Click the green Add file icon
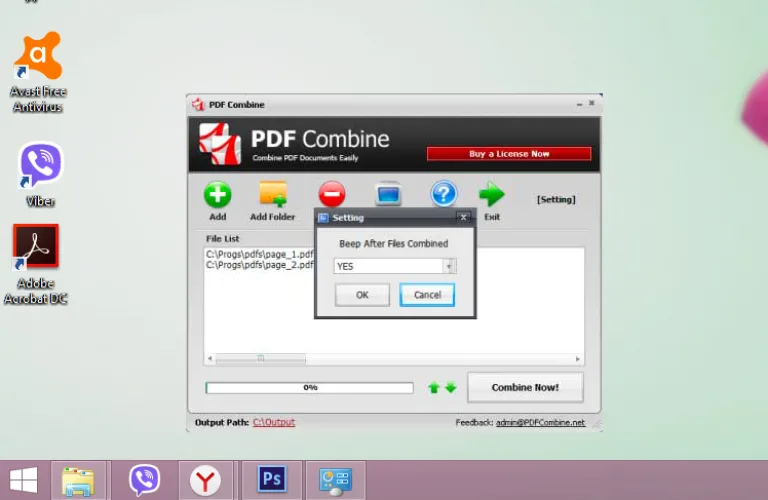 point(217,195)
